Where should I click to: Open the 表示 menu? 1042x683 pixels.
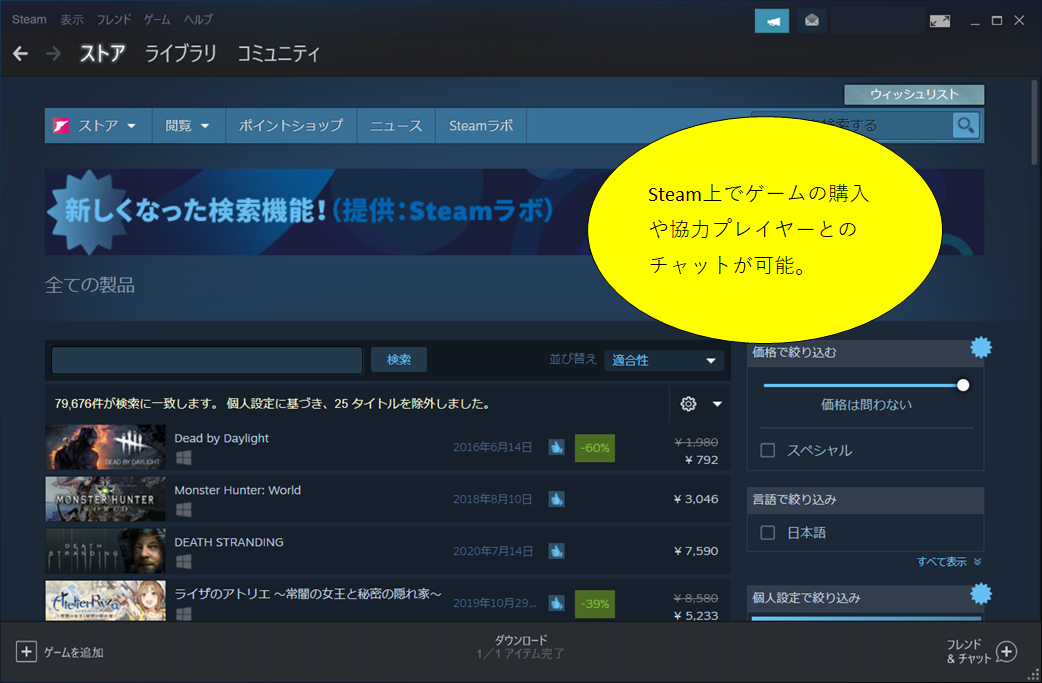click(x=72, y=20)
